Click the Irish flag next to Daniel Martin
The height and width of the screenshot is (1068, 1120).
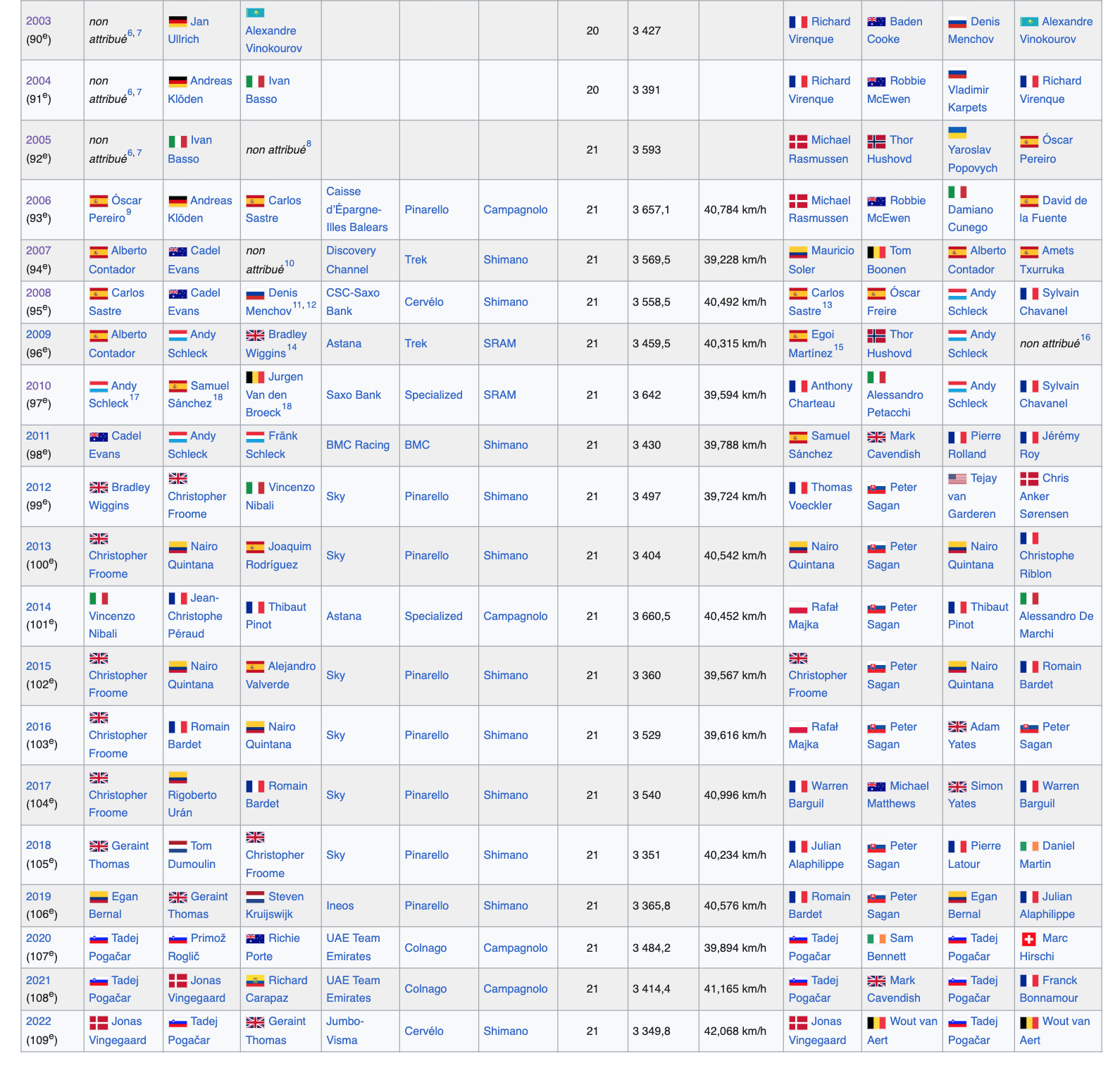pos(1028,846)
